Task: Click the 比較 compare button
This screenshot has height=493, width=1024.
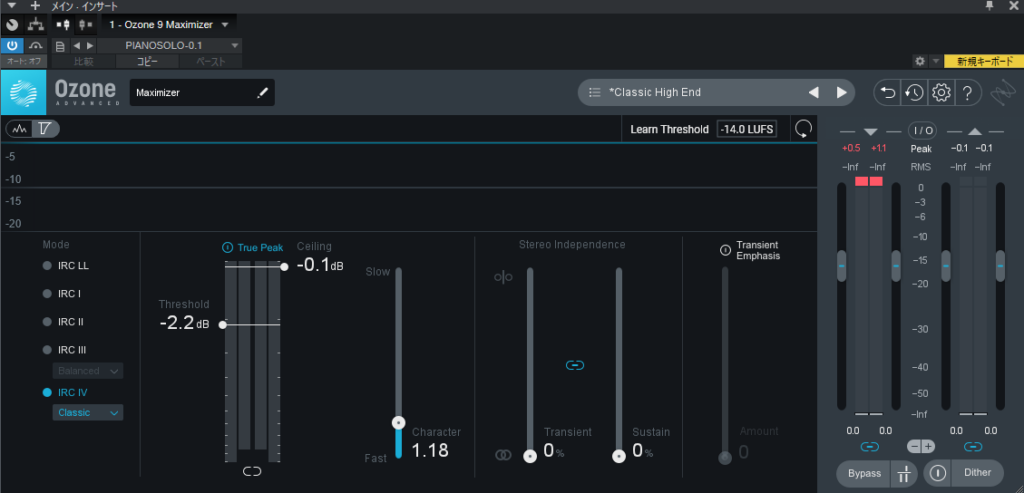Action: pos(84,61)
